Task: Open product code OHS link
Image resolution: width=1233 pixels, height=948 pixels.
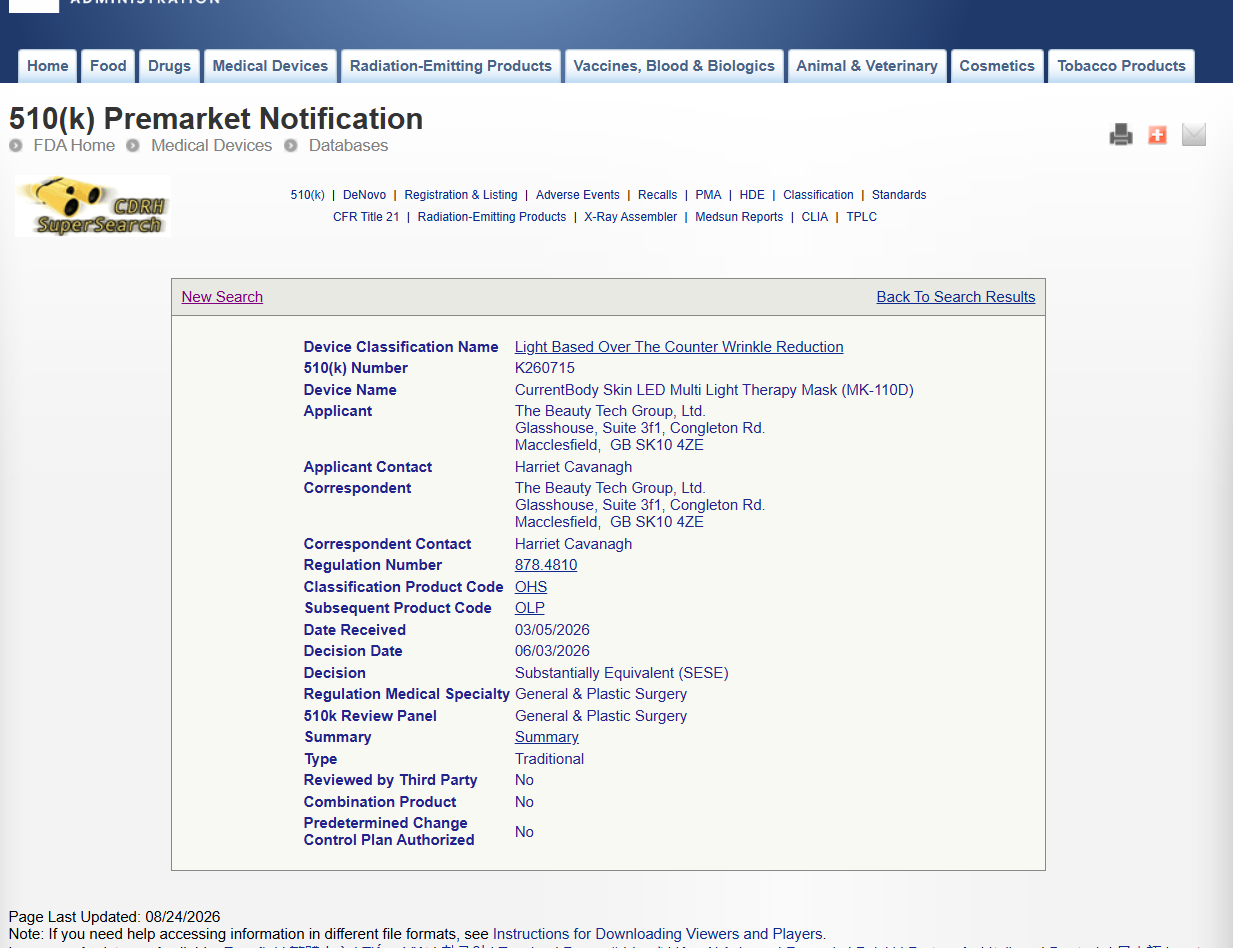Action: pyautogui.click(x=531, y=587)
